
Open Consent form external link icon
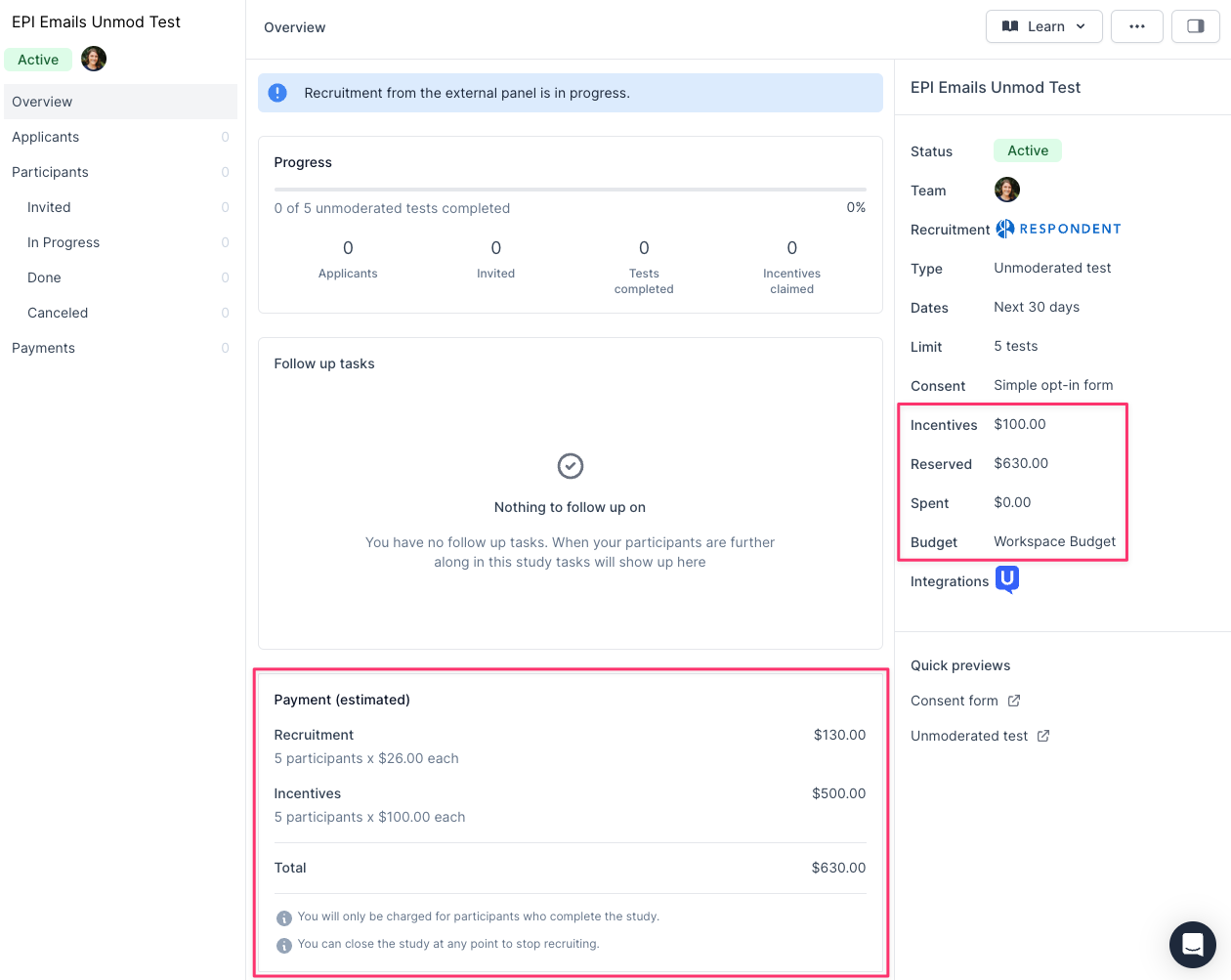click(1014, 701)
